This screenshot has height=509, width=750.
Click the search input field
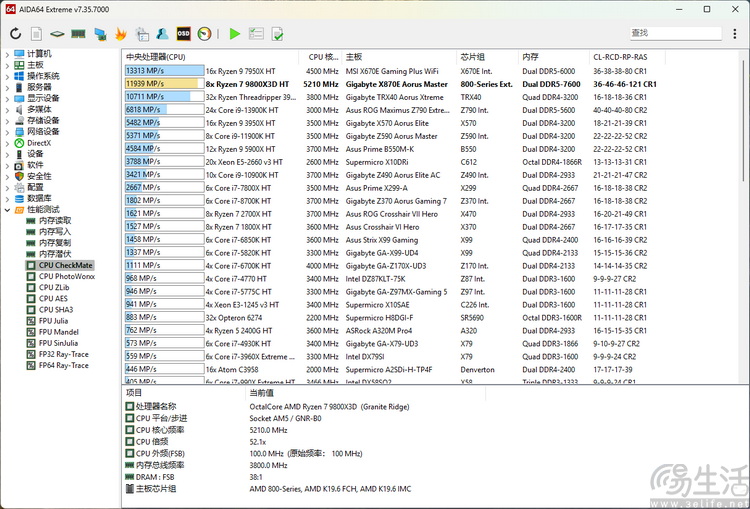pos(675,33)
